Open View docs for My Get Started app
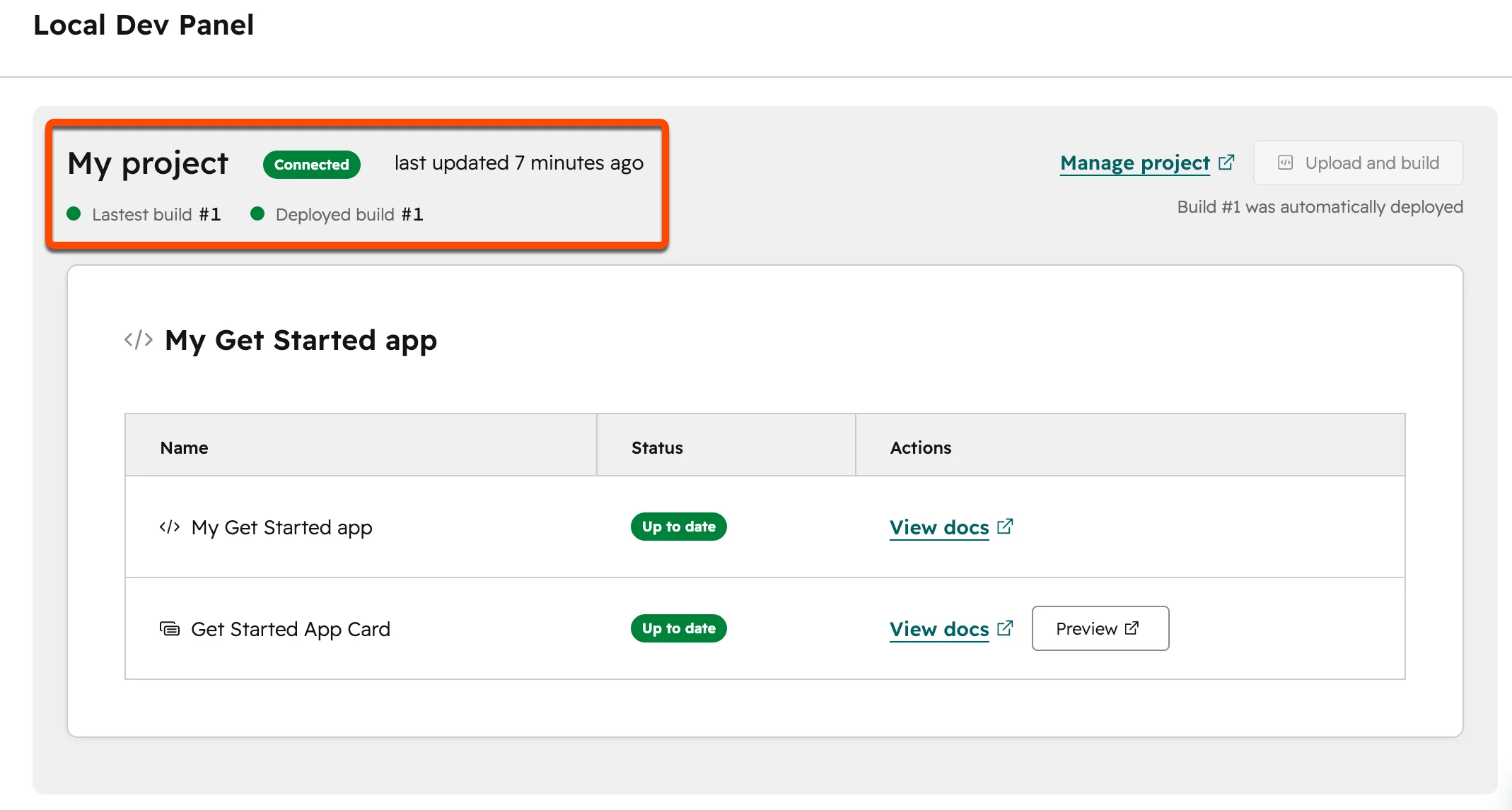Screen dimensions: 1512x810 (939, 527)
